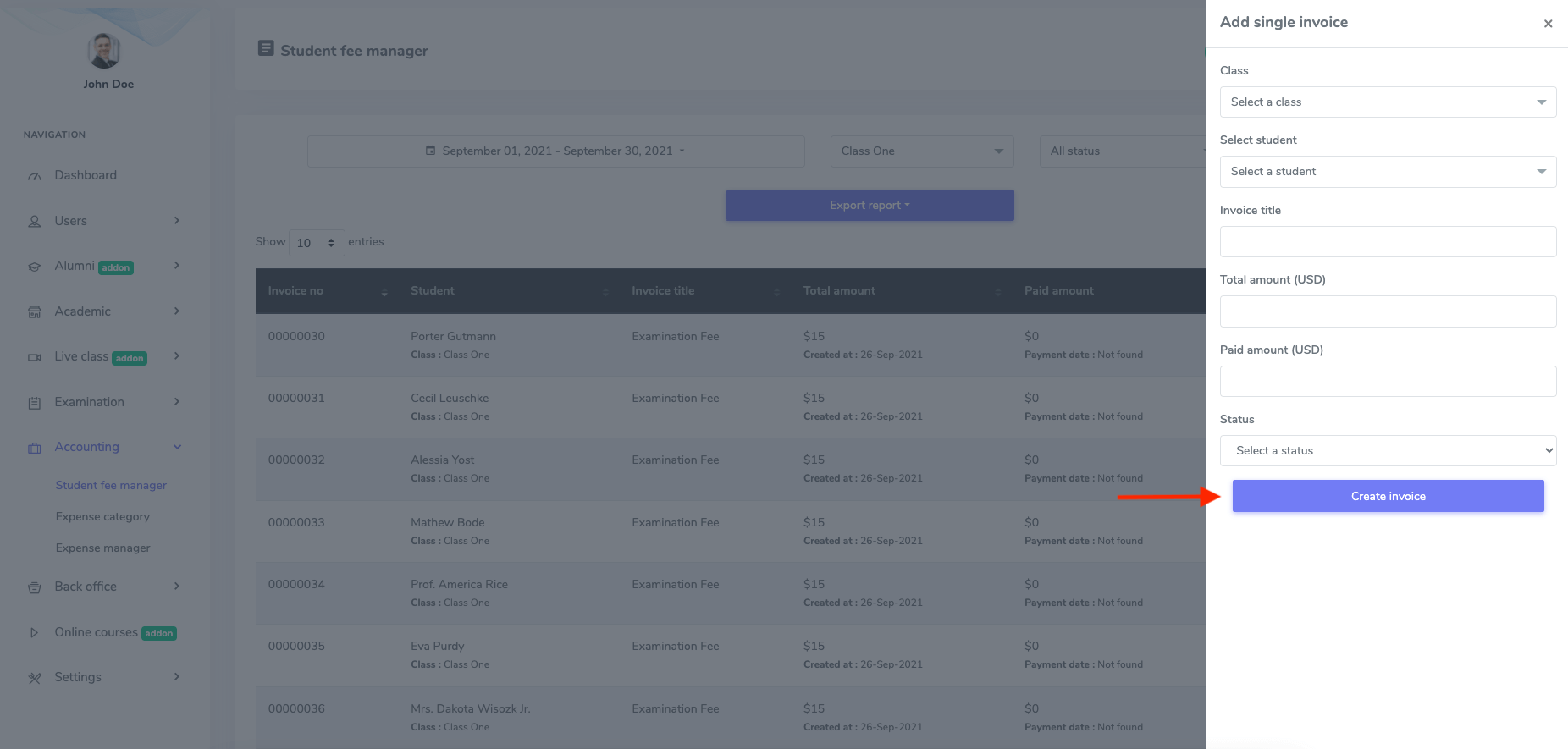
Task: Focus the Paid amount (USD) field
Action: [1388, 382]
